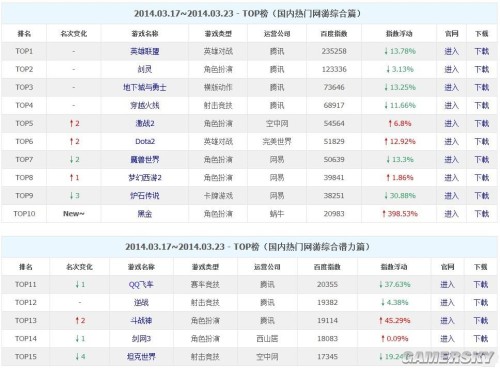Click 进入 in the TOP7 row
This screenshot has width=500, height=369.
tap(451, 159)
